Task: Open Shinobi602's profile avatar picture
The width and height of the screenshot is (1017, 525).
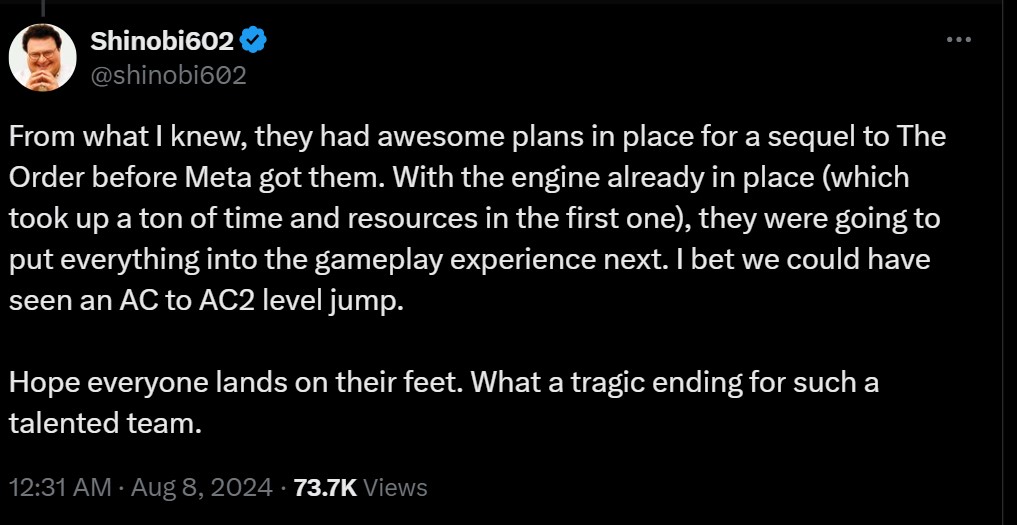Action: coord(43,56)
